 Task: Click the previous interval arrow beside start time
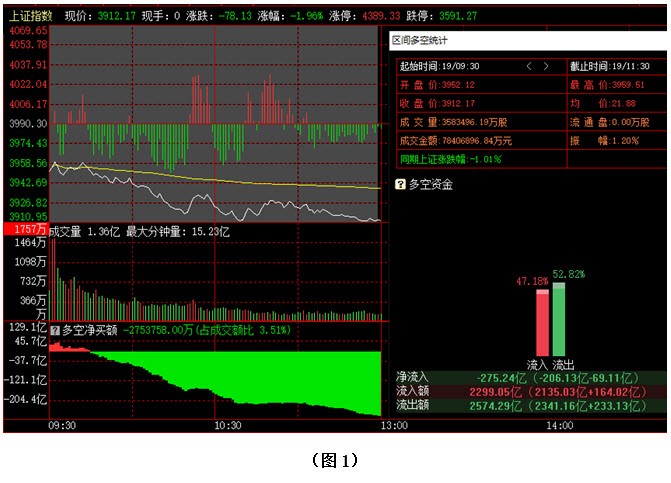(x=529, y=66)
